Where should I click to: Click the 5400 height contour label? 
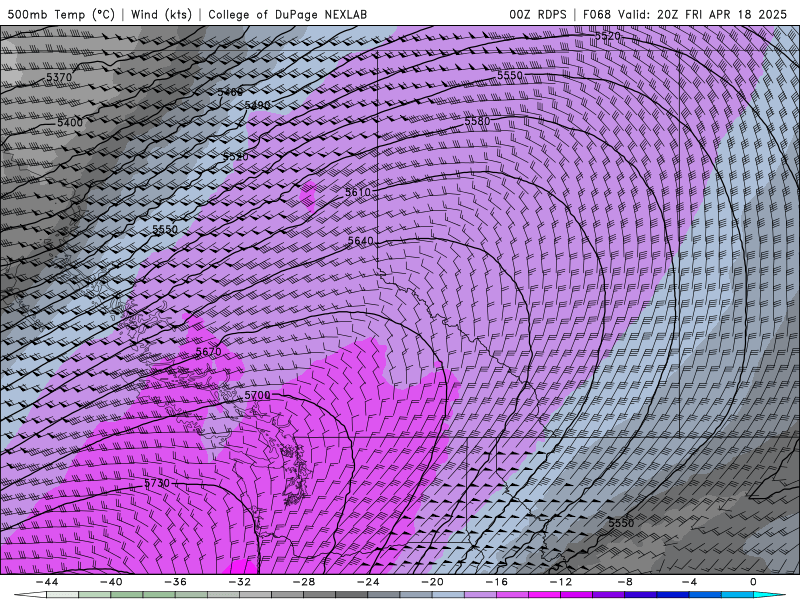pos(70,122)
